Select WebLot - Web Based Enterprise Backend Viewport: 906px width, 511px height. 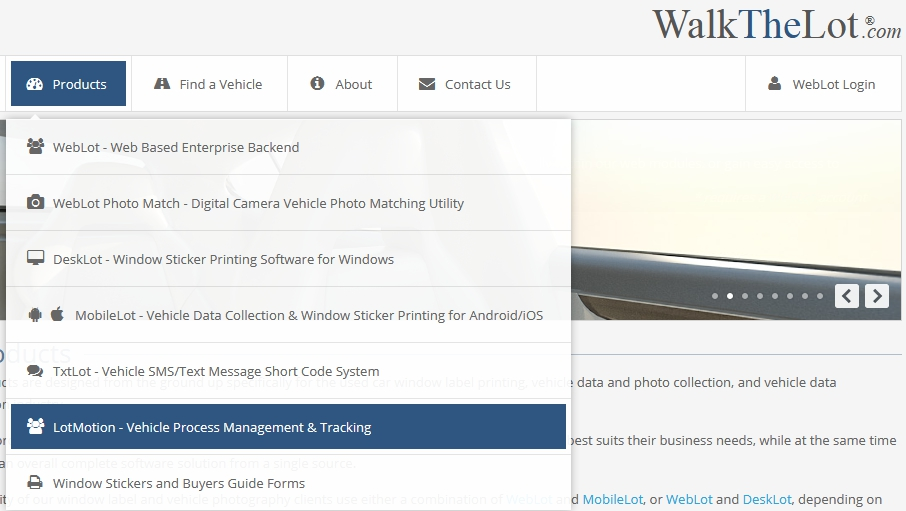coord(288,147)
